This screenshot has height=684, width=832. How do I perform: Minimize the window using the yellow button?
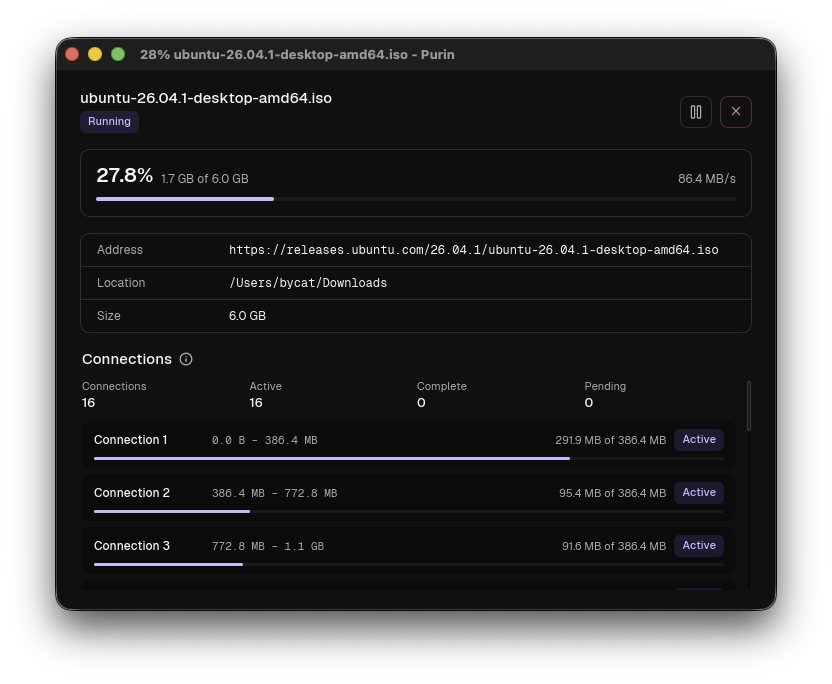[x=95, y=54]
